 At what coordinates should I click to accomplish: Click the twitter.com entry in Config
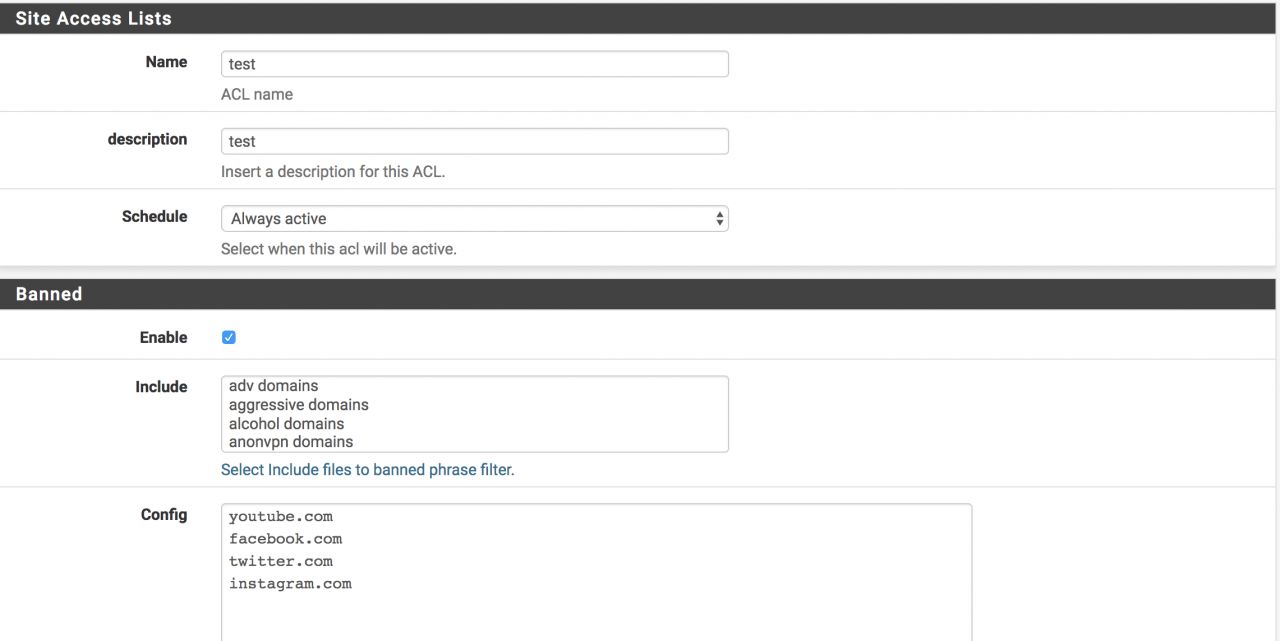pyautogui.click(x=281, y=561)
